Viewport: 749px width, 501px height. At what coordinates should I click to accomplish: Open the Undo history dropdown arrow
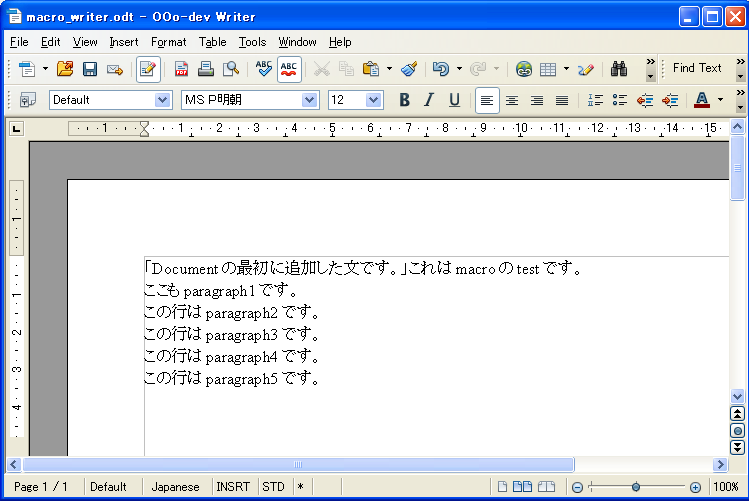pyautogui.click(x=460, y=69)
